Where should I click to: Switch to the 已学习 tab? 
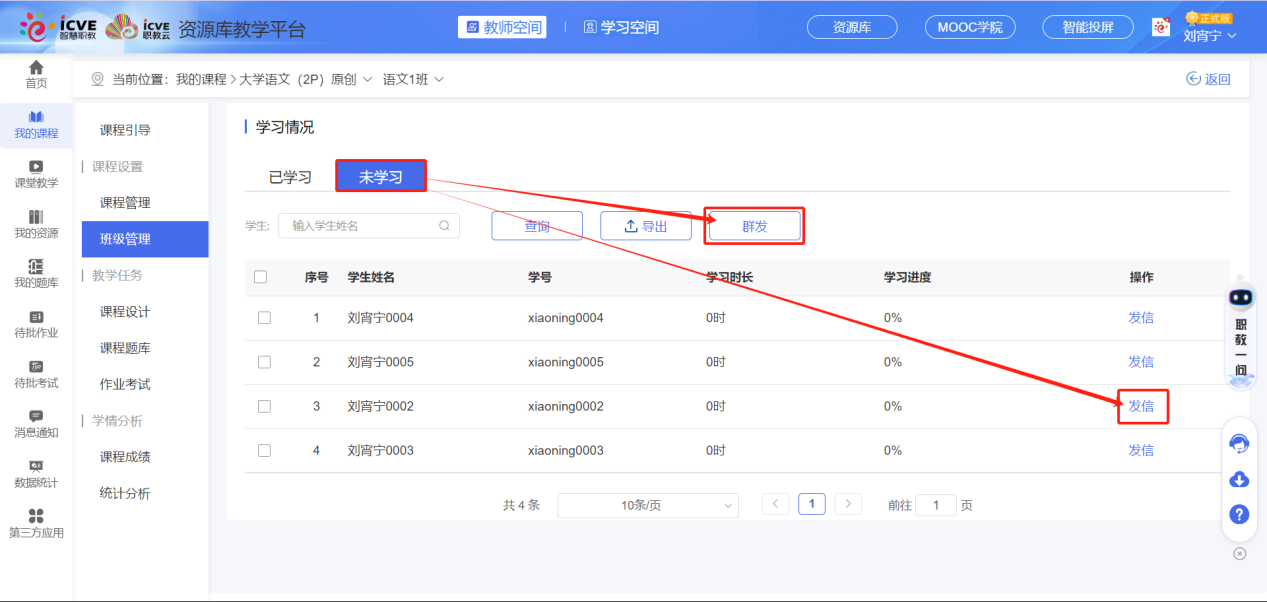290,178
